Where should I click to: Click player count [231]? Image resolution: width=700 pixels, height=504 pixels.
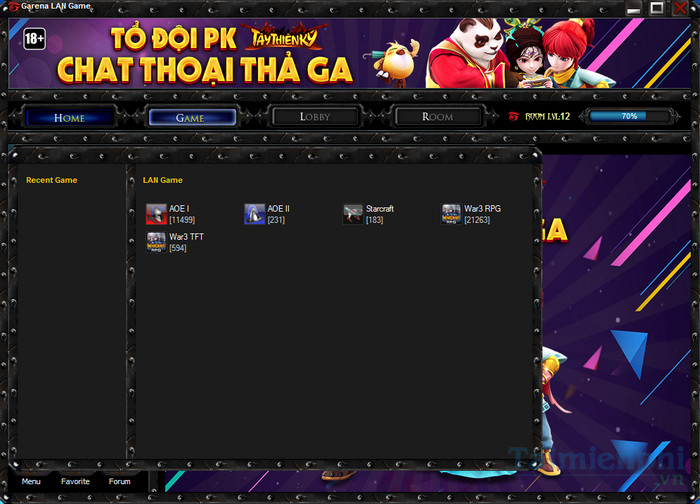click(x=276, y=220)
